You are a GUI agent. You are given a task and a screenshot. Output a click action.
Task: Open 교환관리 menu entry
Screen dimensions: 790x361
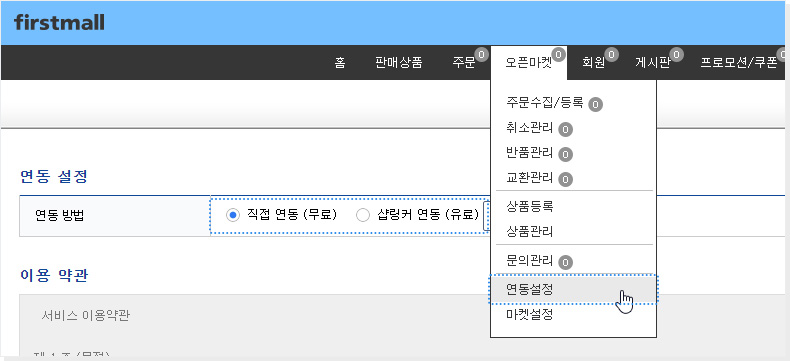click(x=530, y=178)
